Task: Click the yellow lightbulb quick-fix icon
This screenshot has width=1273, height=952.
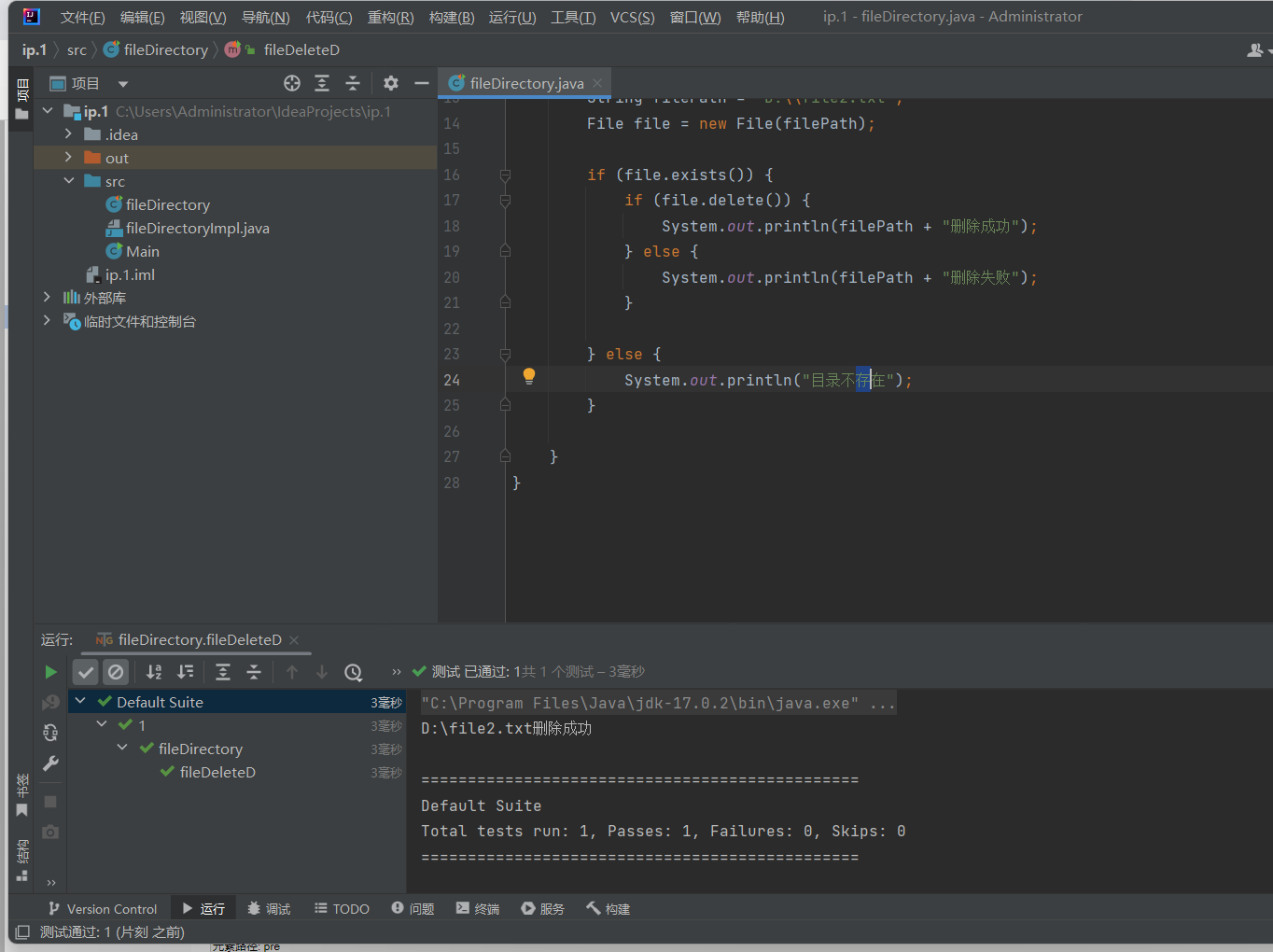Action: [529, 376]
